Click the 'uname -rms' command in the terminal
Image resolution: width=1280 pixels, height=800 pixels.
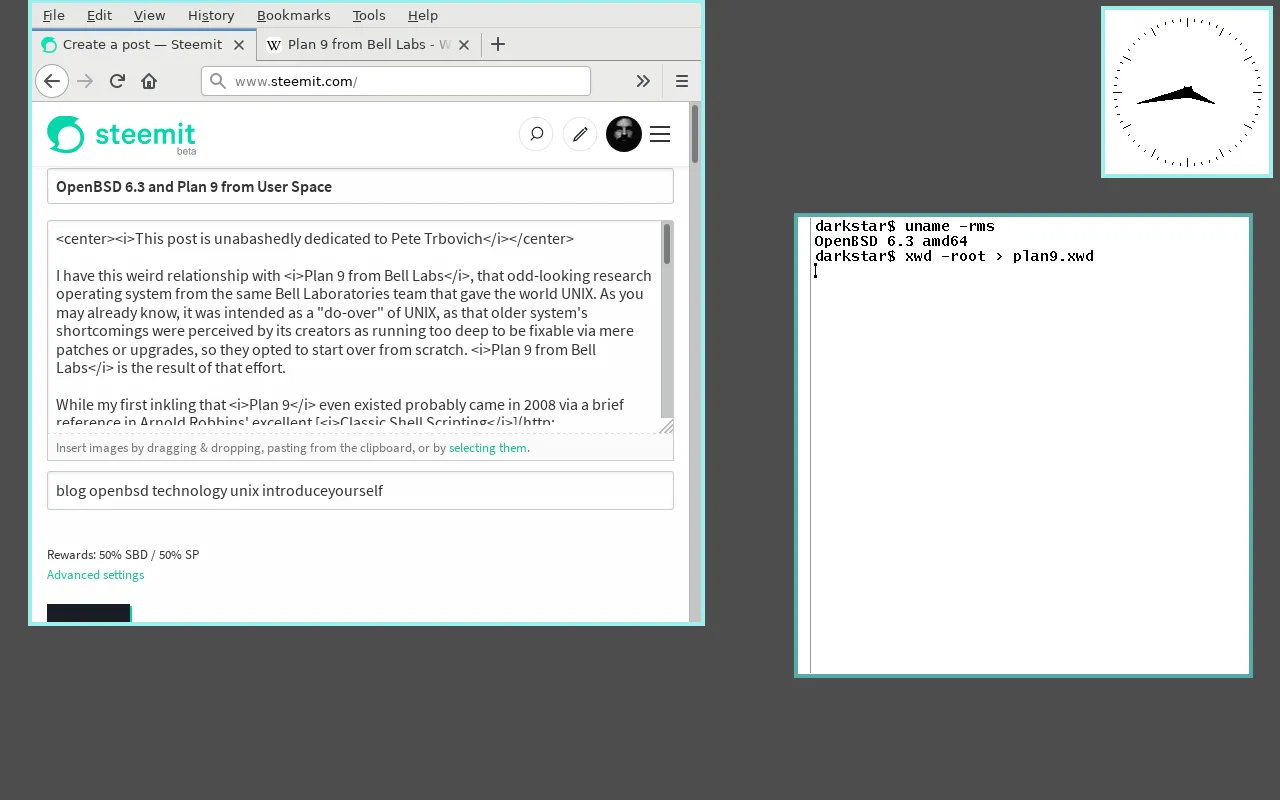950,226
